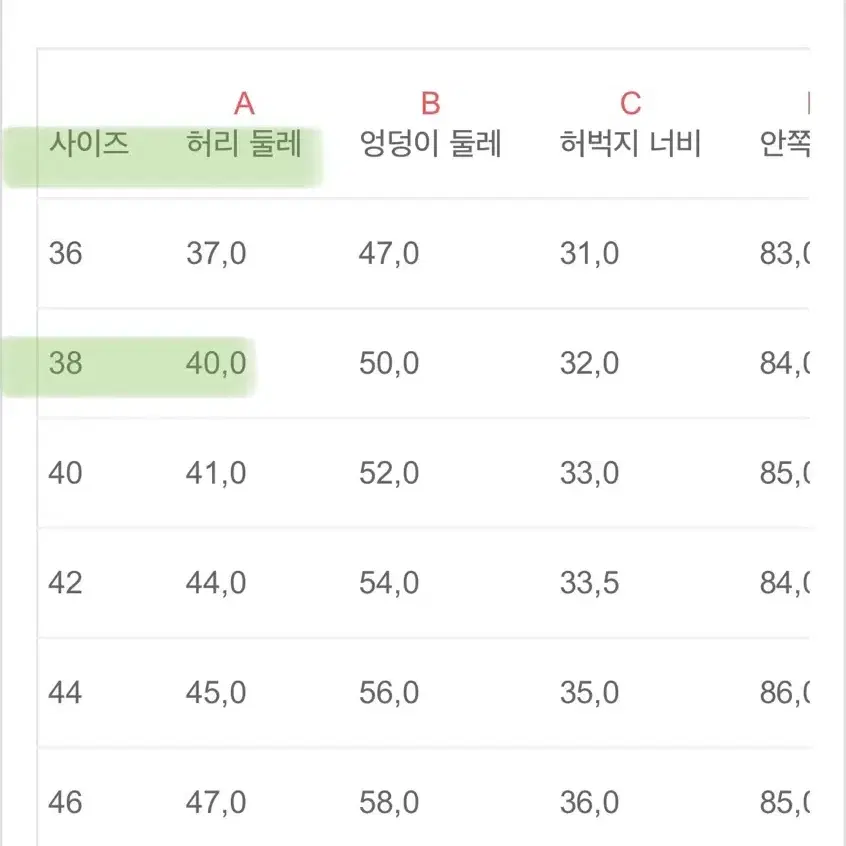
Task: Click the highlighted 40,0 waist value
Action: (x=216, y=363)
